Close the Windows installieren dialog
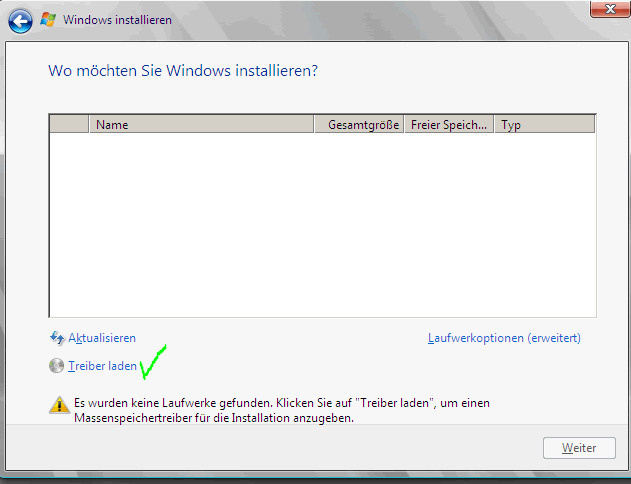Viewport: 631px width, 484px height. (x=610, y=9)
